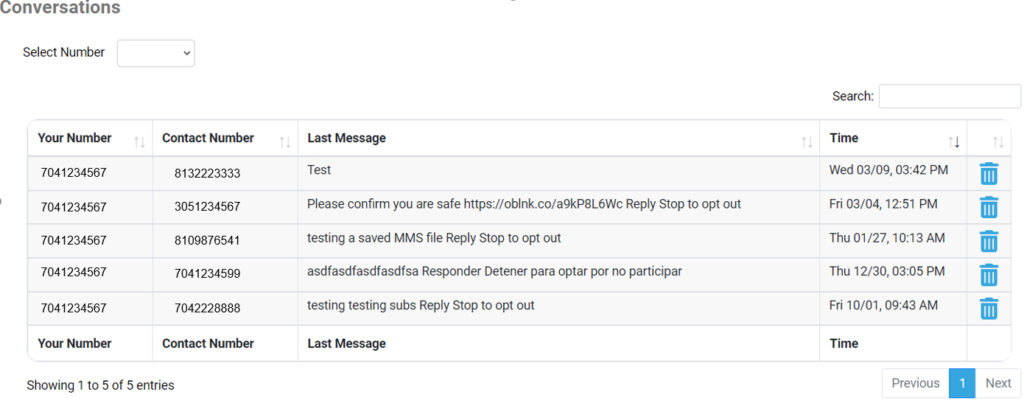The image size is (1024, 403).
Task: Delete the conversation with contact 3051234567
Action: click(989, 208)
